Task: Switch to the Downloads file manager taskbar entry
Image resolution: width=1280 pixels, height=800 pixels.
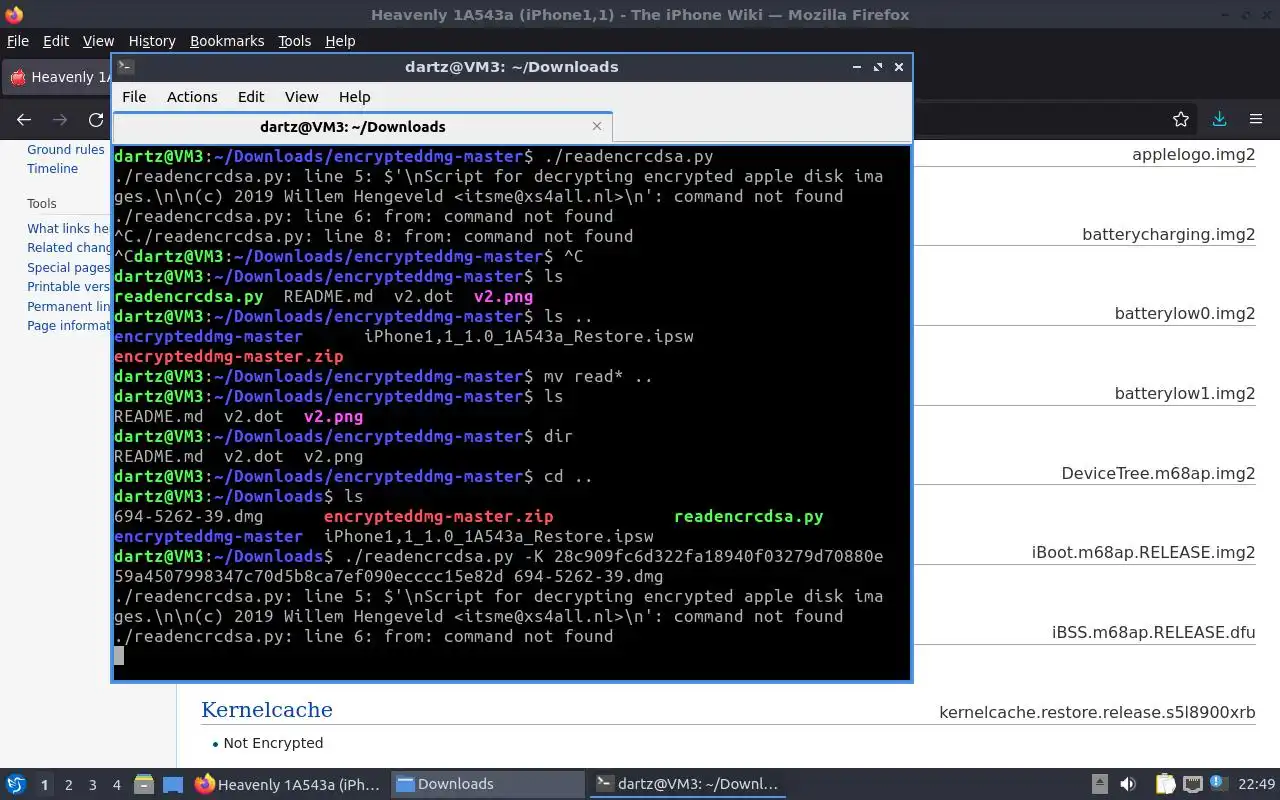Action: [x=488, y=784]
